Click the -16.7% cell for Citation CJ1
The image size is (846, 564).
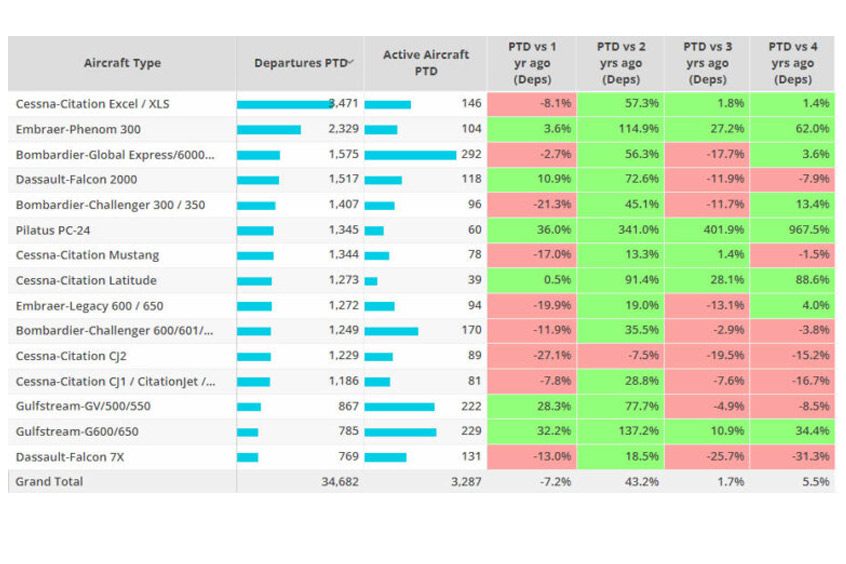[792, 382]
